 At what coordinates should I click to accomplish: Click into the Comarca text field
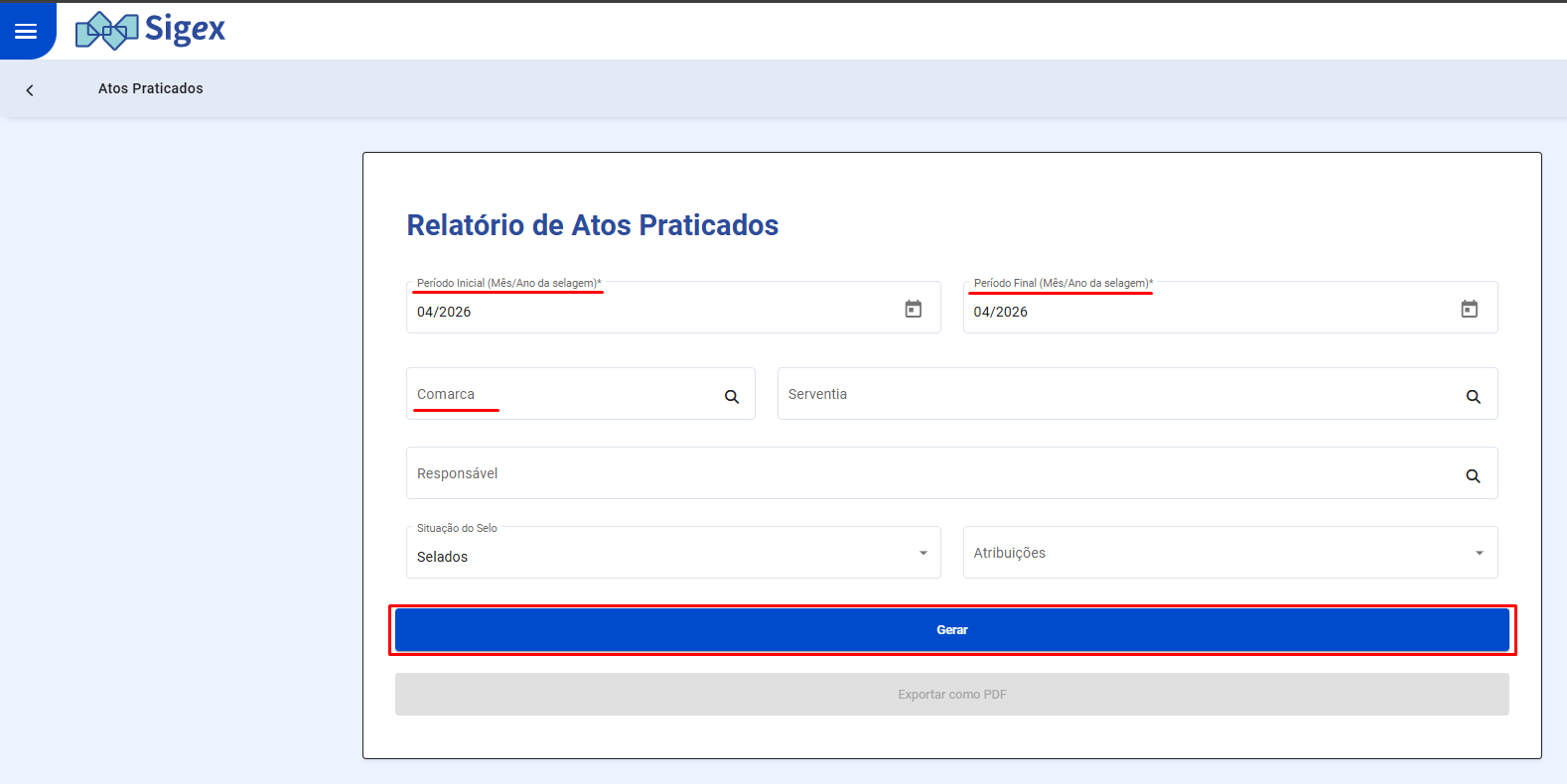[566, 394]
